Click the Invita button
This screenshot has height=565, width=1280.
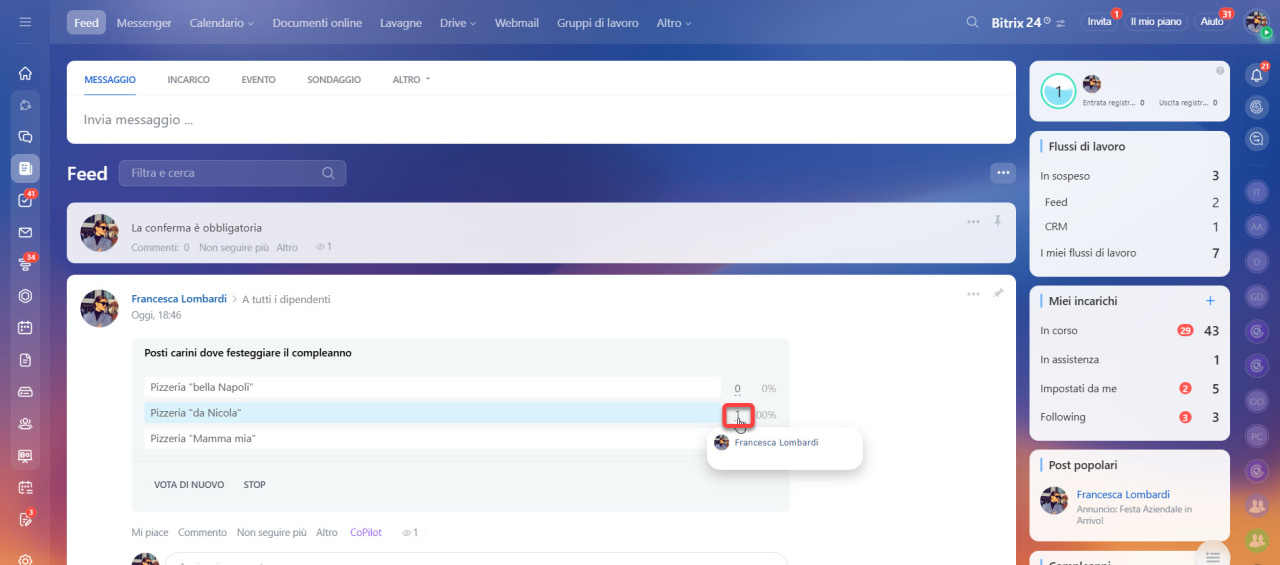(x=1099, y=21)
